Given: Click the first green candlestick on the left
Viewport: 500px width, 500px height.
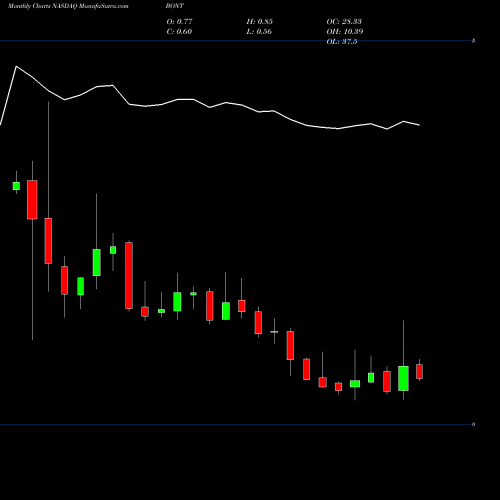Looking at the screenshot, I should (x=16, y=186).
